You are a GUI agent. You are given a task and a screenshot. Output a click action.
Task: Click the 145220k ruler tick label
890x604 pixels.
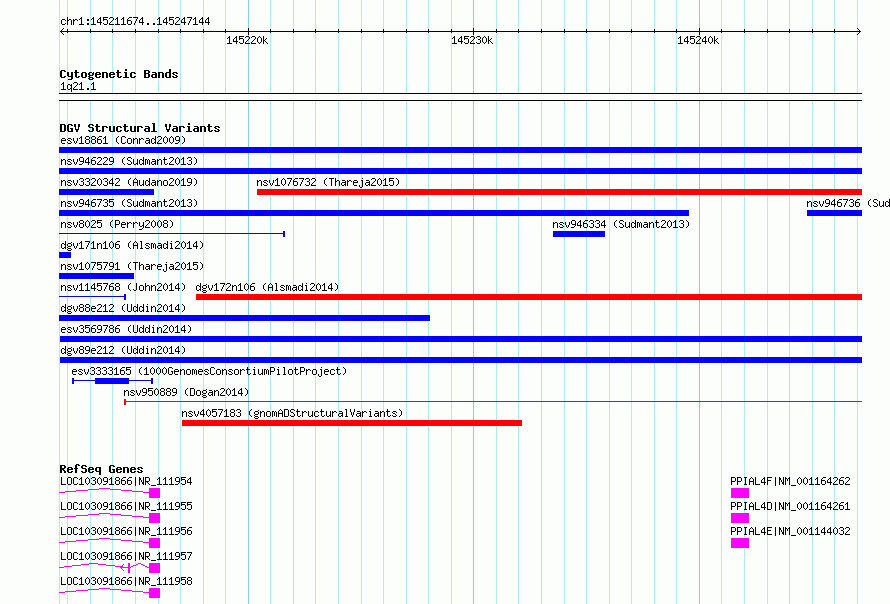(x=247, y=40)
